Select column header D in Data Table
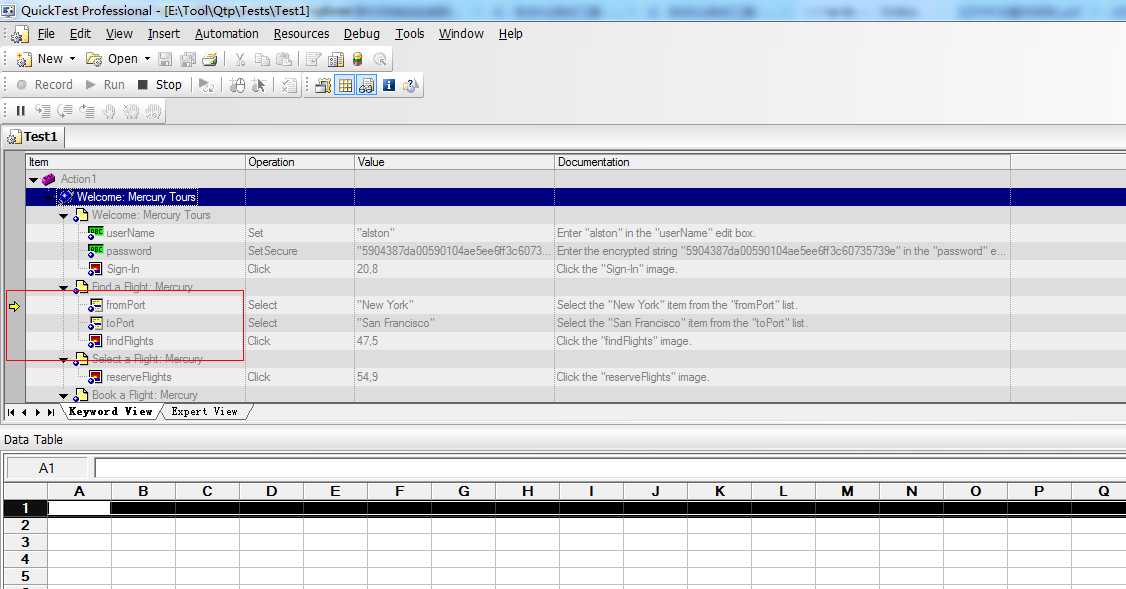This screenshot has height=589, width=1126. click(271, 491)
